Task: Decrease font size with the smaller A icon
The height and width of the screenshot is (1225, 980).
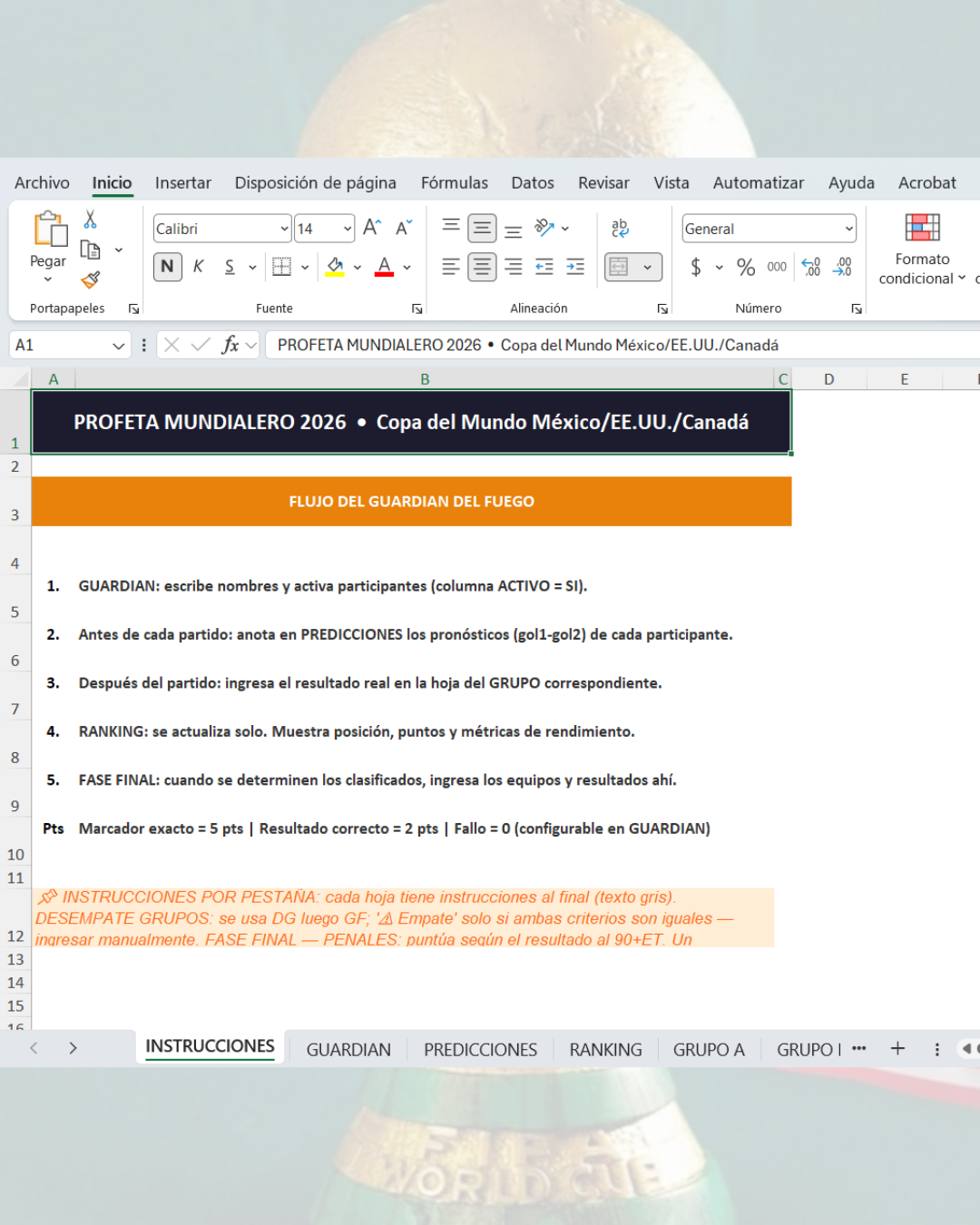Action: [404, 227]
